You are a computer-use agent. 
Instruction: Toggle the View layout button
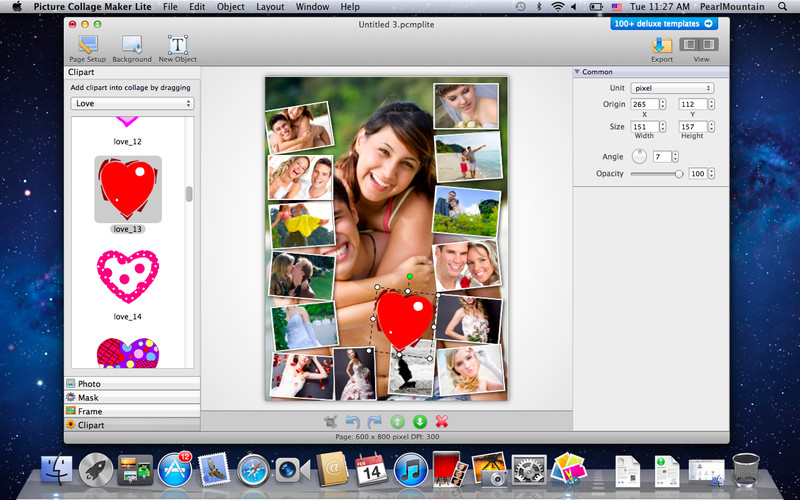point(699,44)
